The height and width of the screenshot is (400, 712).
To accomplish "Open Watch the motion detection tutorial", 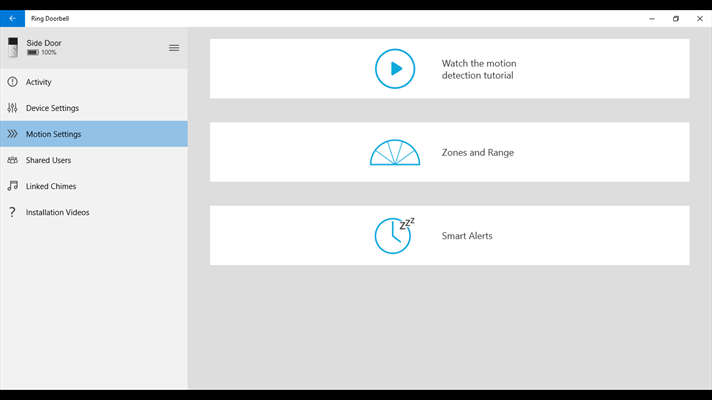I will (x=450, y=69).
